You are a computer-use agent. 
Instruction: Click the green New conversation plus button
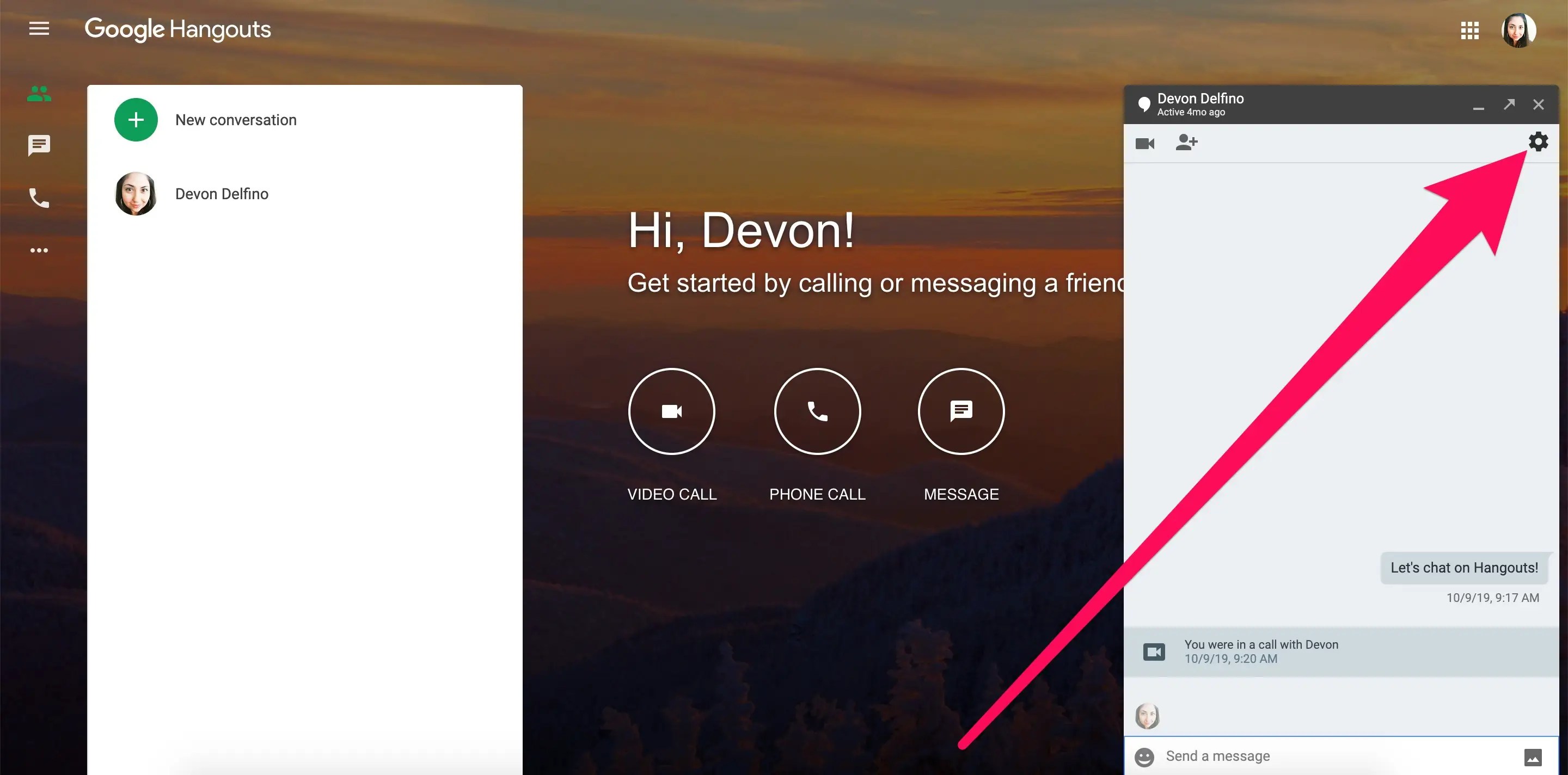136,120
